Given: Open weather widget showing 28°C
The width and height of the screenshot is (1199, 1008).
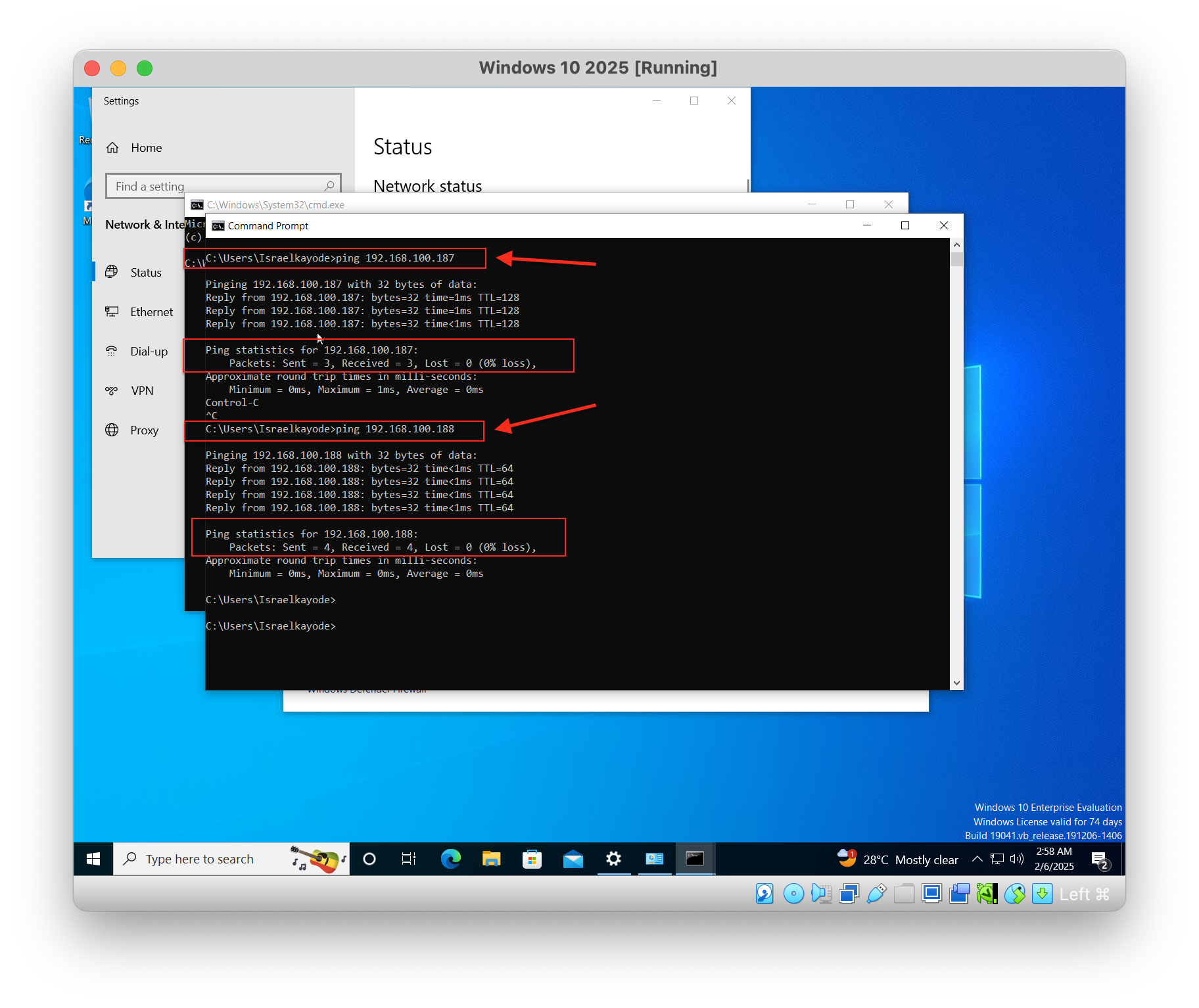Looking at the screenshot, I should [x=897, y=859].
